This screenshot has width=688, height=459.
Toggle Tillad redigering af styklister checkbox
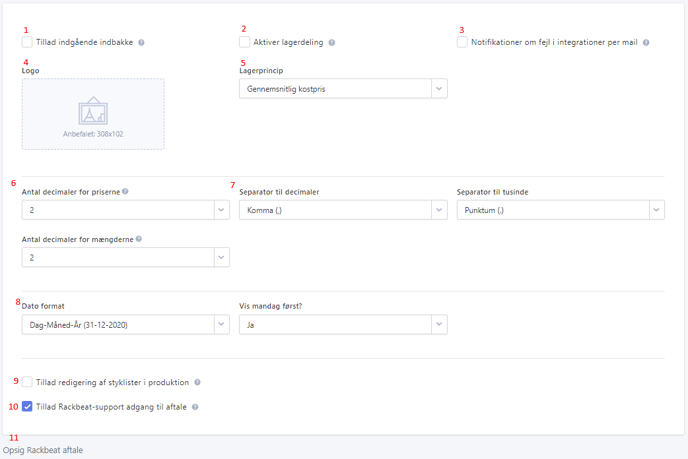27,382
